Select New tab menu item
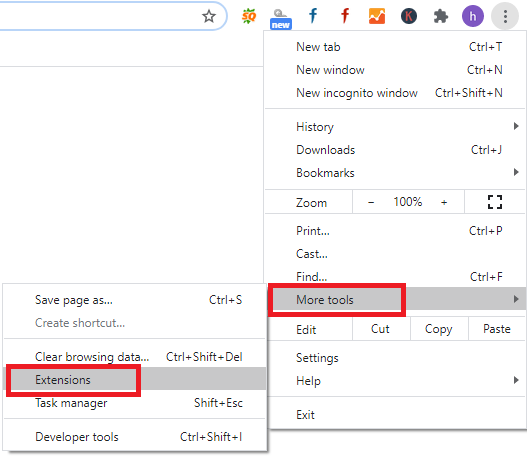The width and height of the screenshot is (527, 457). [395, 47]
